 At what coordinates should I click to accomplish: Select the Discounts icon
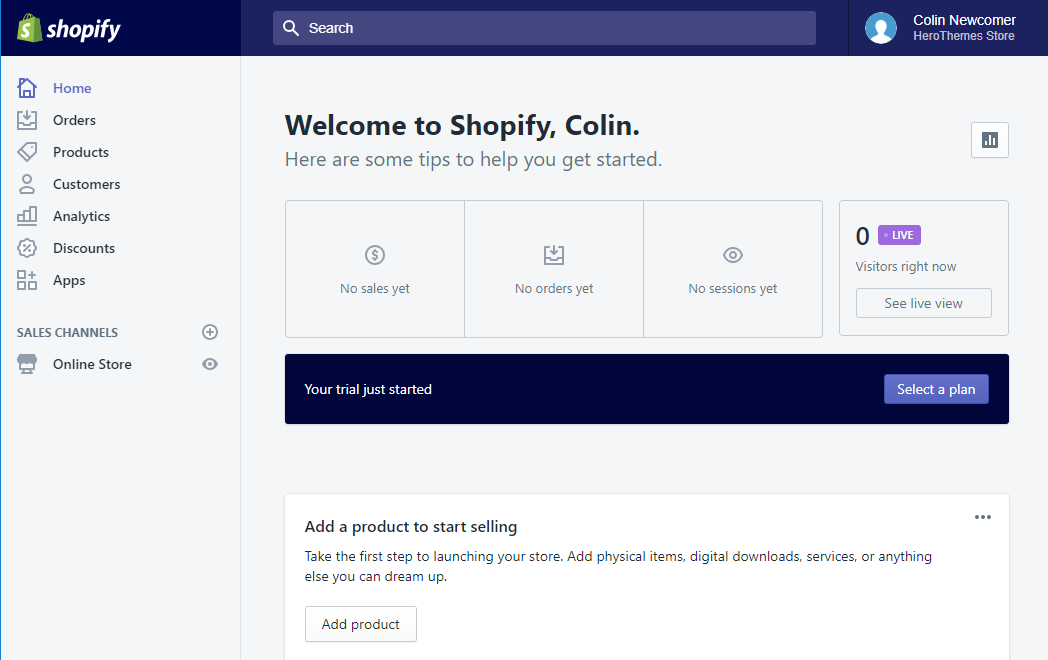tap(27, 248)
